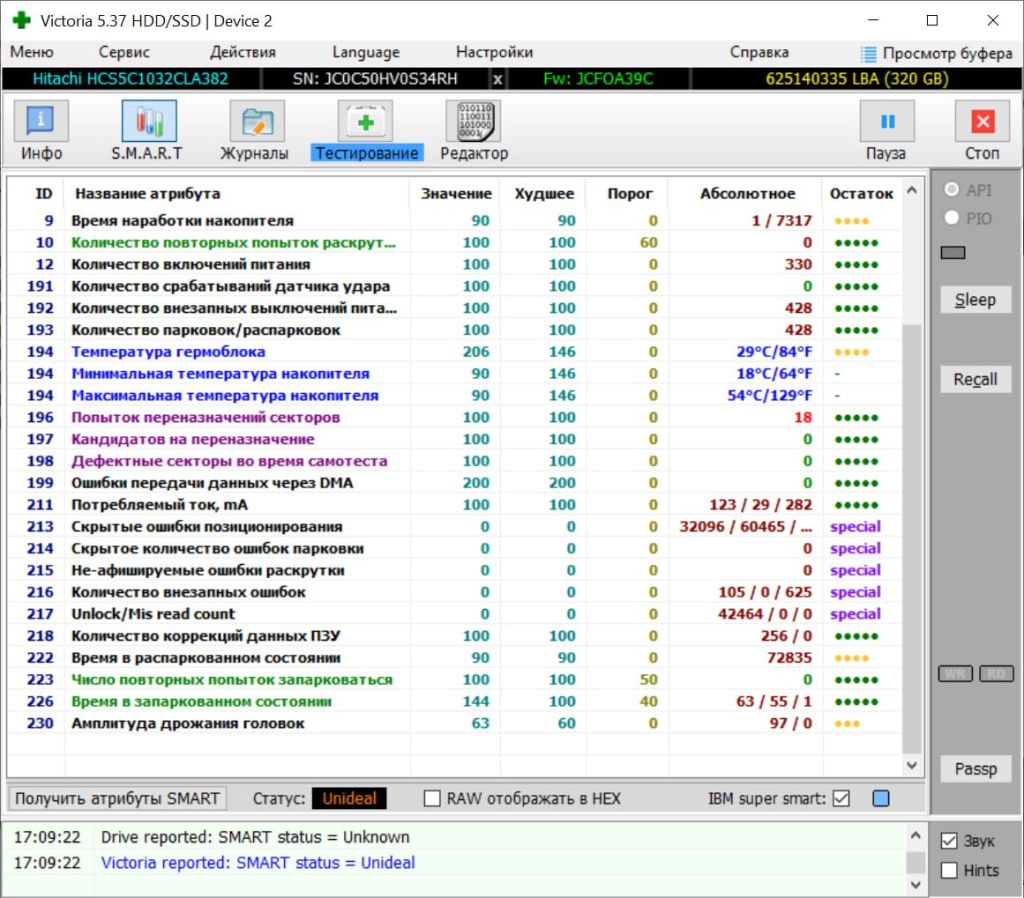Toggle the IBM super smart checkbox
This screenshot has width=1024, height=898.
click(841, 799)
